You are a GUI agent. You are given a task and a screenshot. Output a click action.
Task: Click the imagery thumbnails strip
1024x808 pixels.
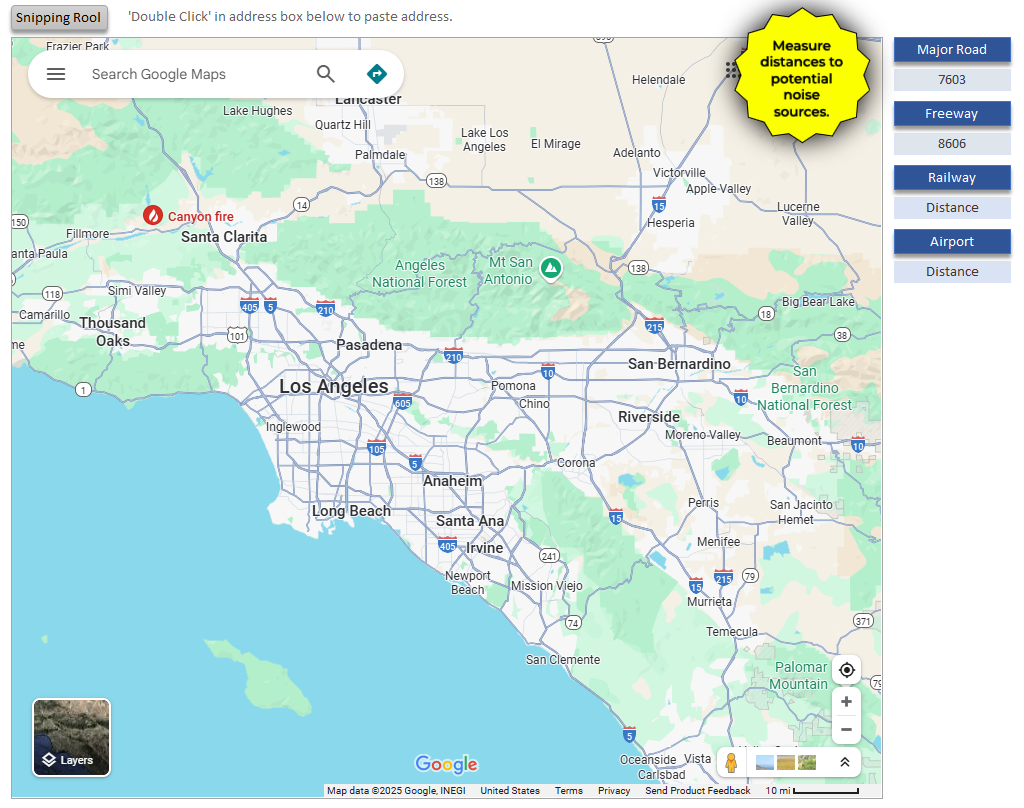click(x=786, y=762)
